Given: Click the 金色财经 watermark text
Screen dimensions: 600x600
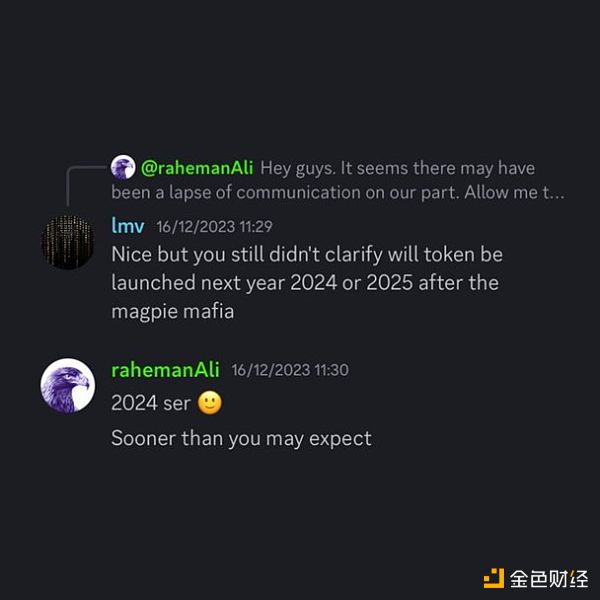Looking at the screenshot, I should click(x=549, y=579).
